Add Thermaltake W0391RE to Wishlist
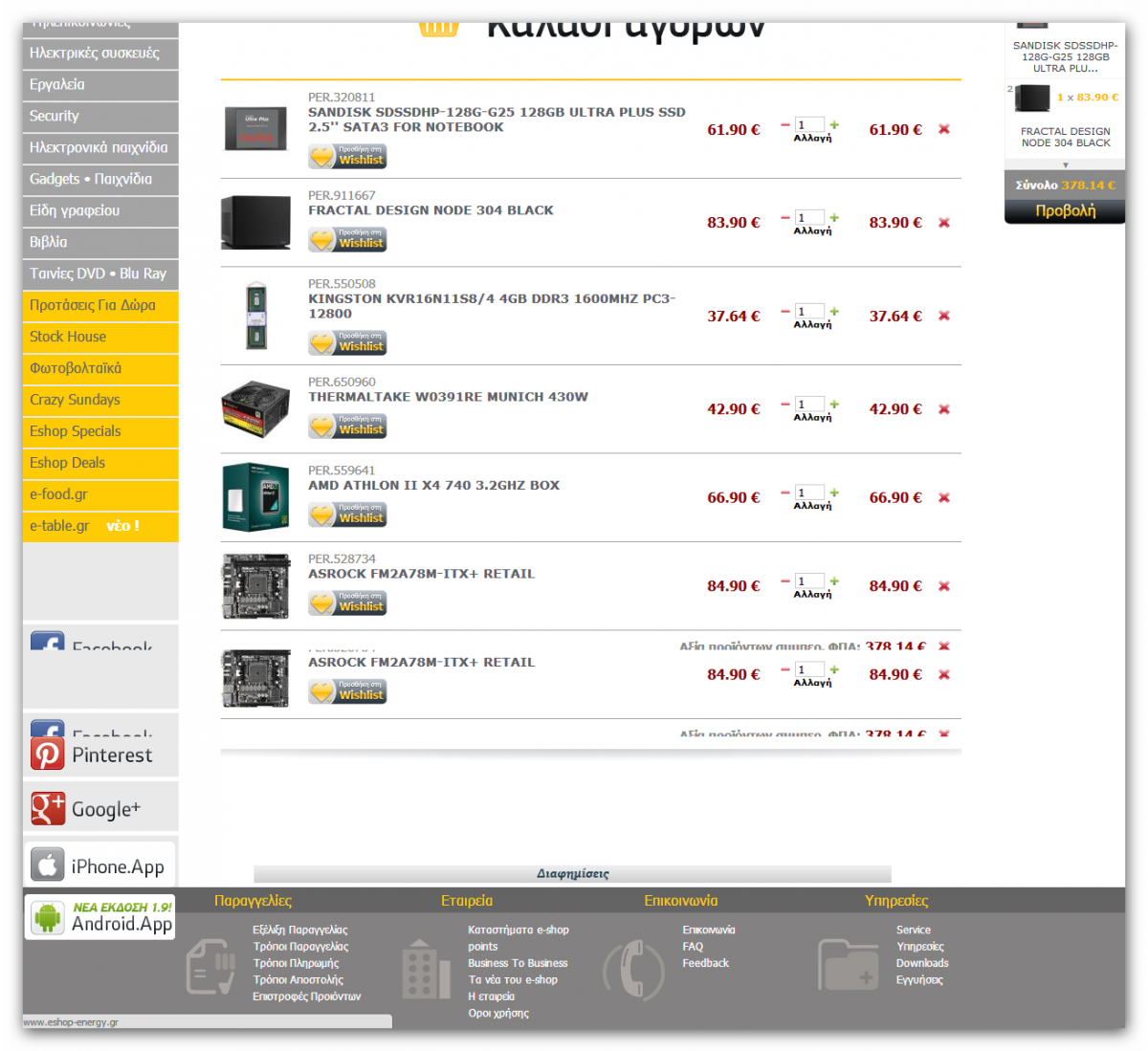The image size is (1148, 1051). coord(347,426)
